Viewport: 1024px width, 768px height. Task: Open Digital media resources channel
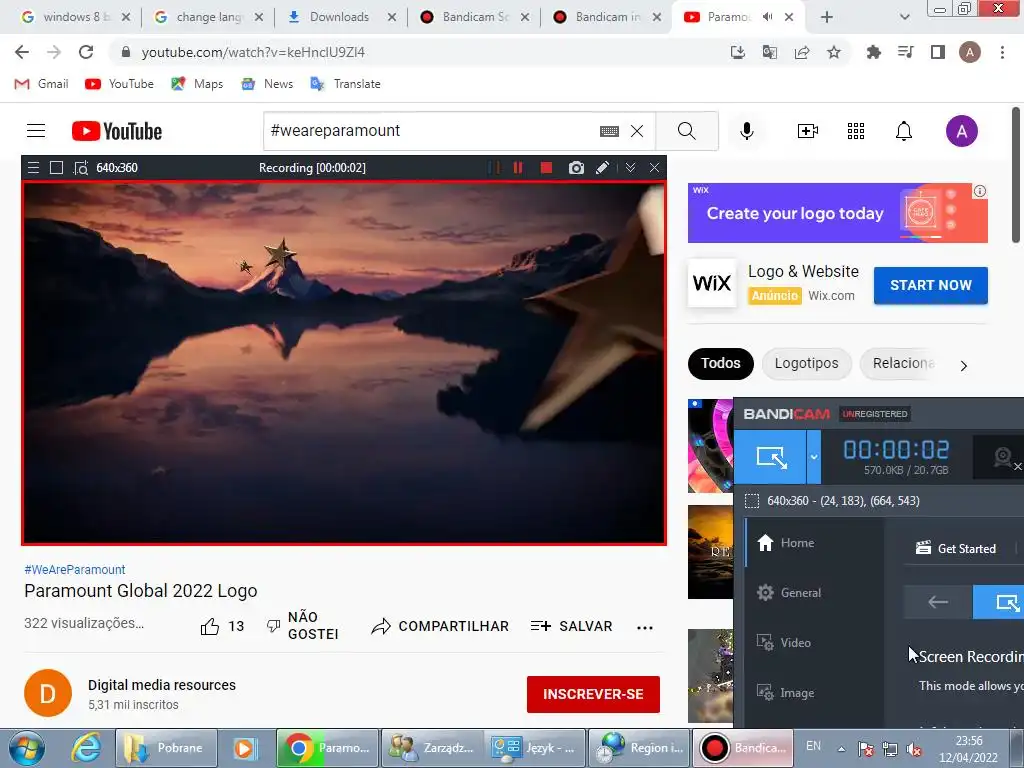162,685
